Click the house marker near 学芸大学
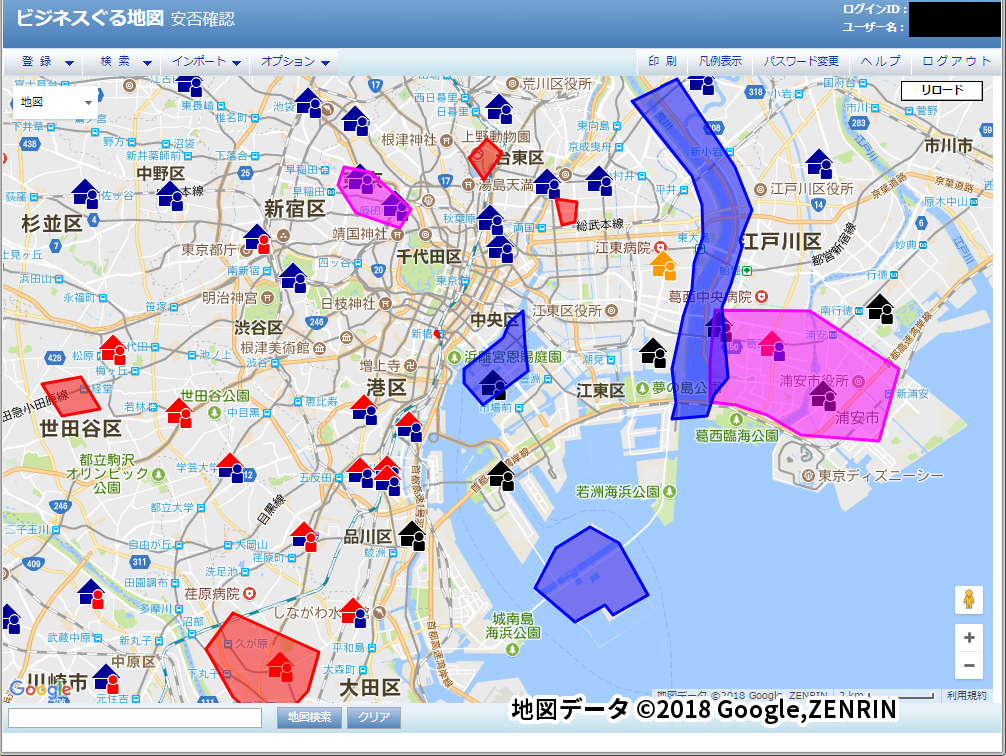 [230, 468]
